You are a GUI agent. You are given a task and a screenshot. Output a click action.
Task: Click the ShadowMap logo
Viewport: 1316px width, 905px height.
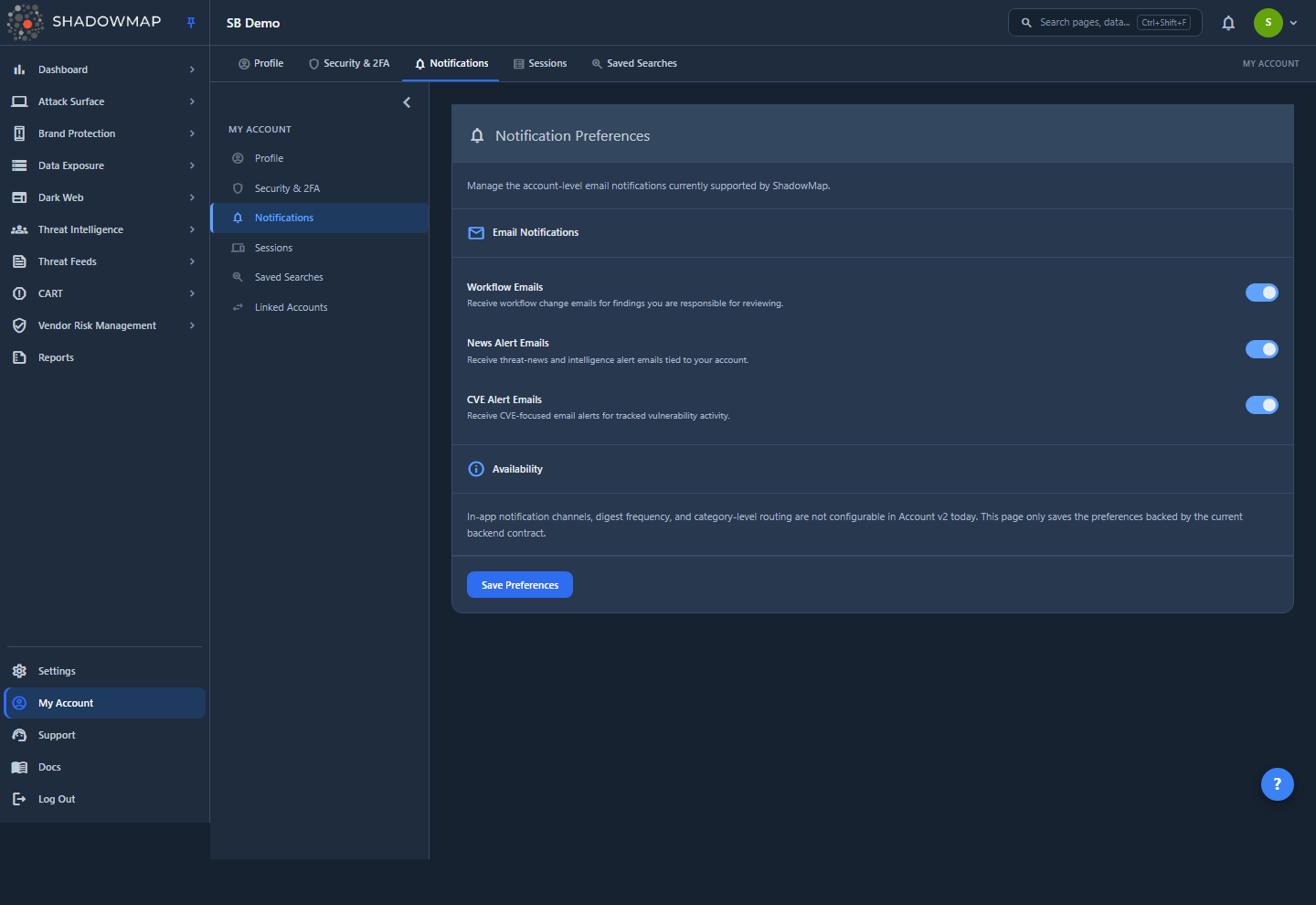[x=84, y=22]
